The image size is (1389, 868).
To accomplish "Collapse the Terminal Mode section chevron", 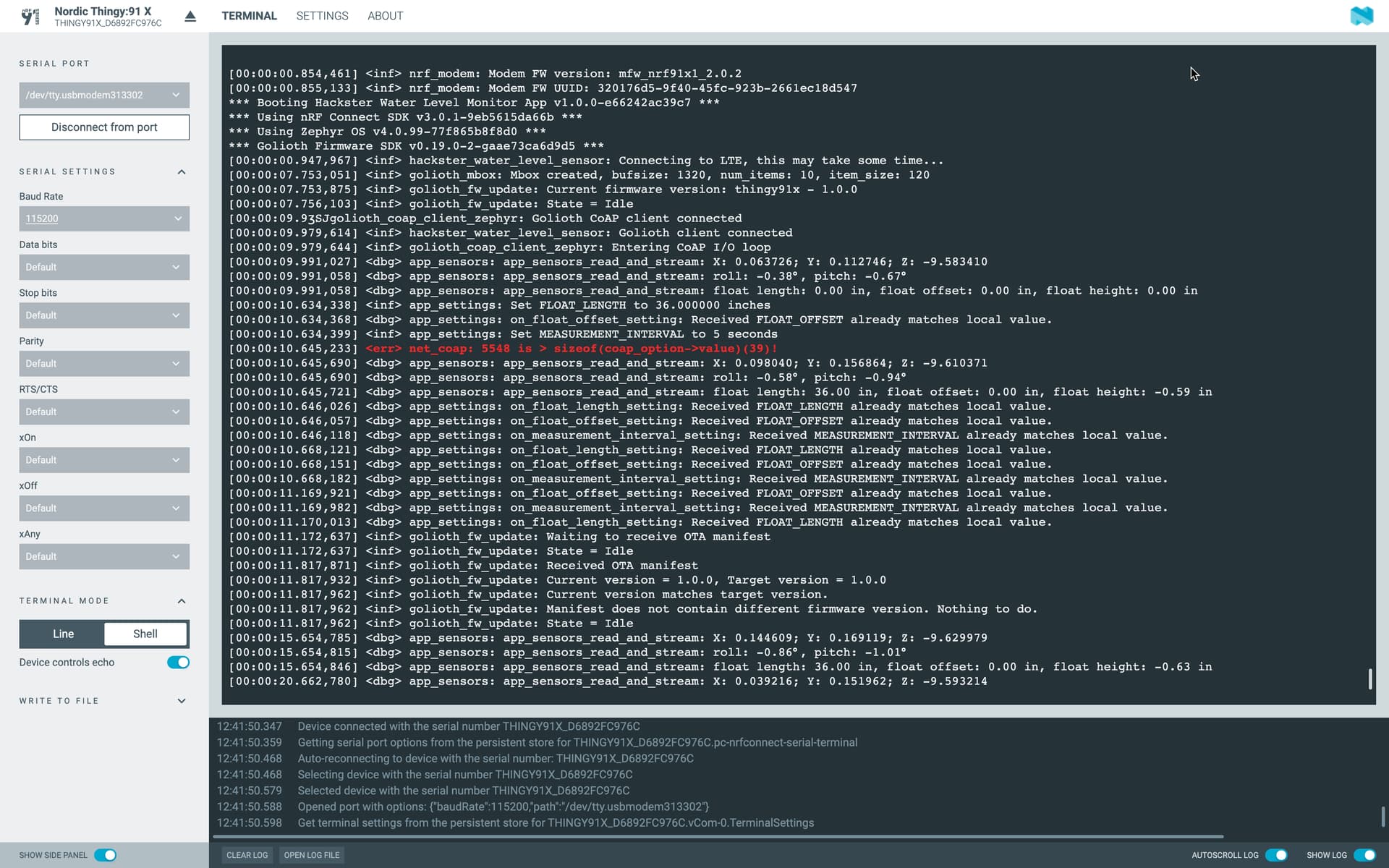I will pyautogui.click(x=182, y=601).
